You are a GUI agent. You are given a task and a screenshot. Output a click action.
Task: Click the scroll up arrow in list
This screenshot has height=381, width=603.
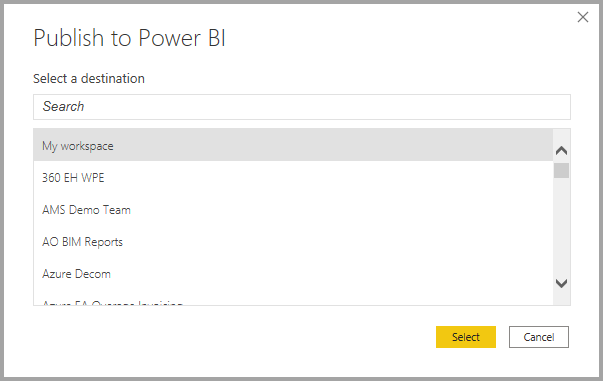(561, 150)
